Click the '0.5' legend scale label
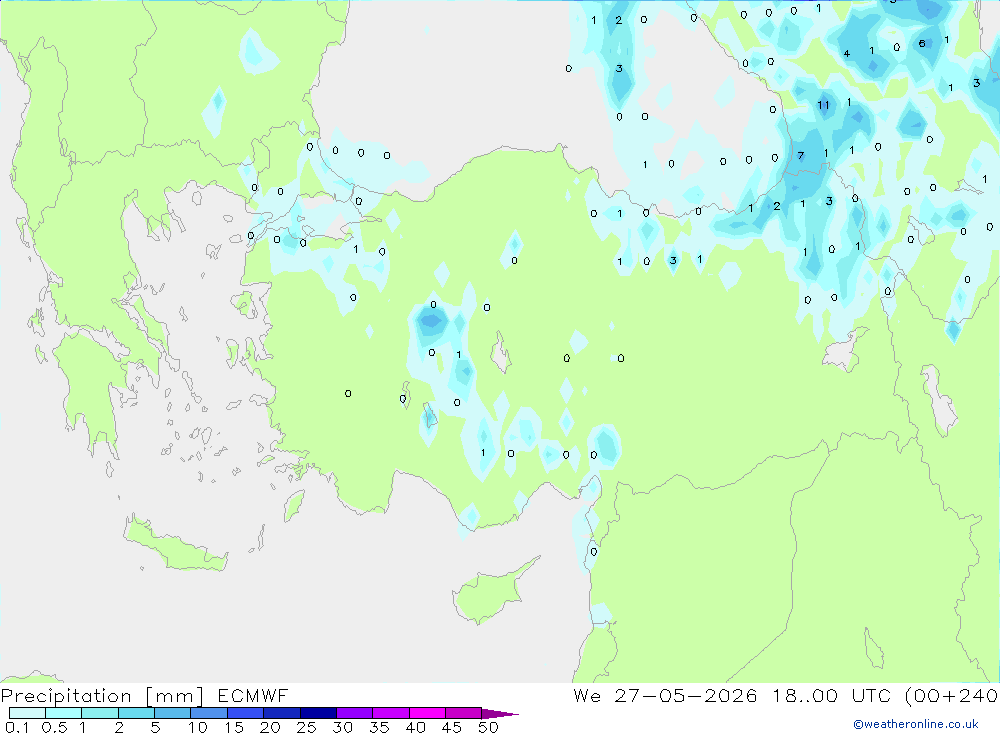 [54, 727]
